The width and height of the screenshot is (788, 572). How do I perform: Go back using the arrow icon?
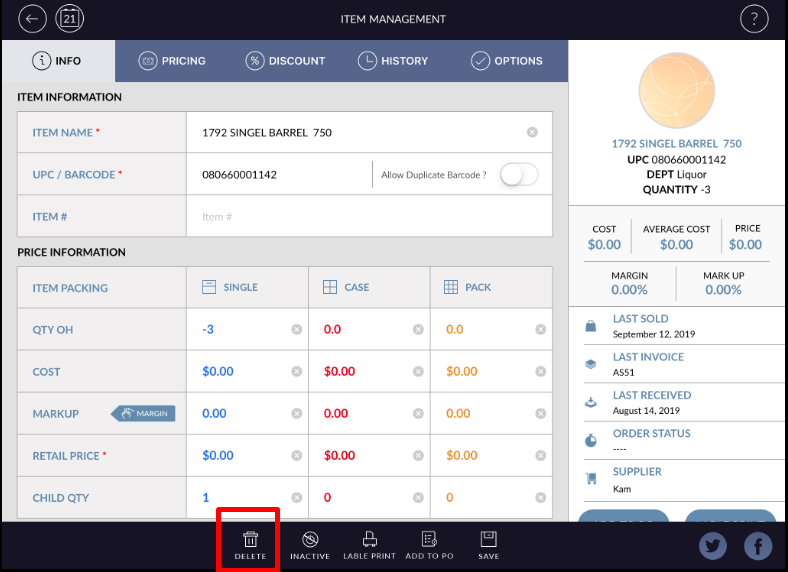pos(34,19)
